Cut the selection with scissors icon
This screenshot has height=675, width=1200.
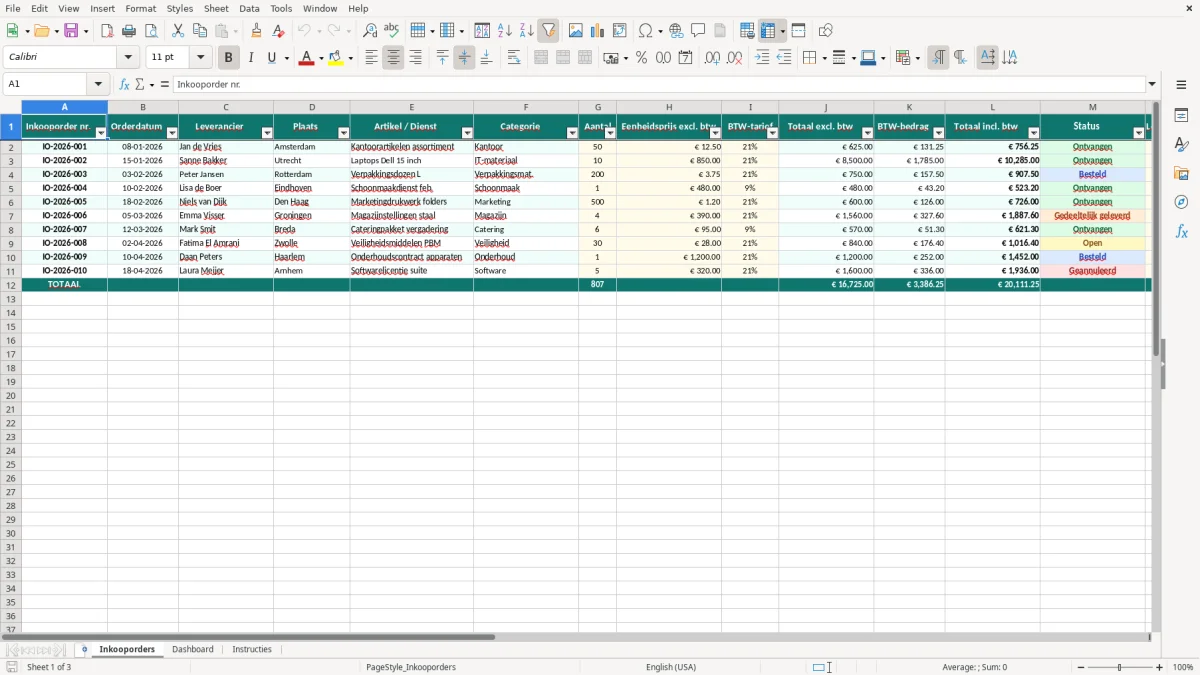click(x=178, y=31)
